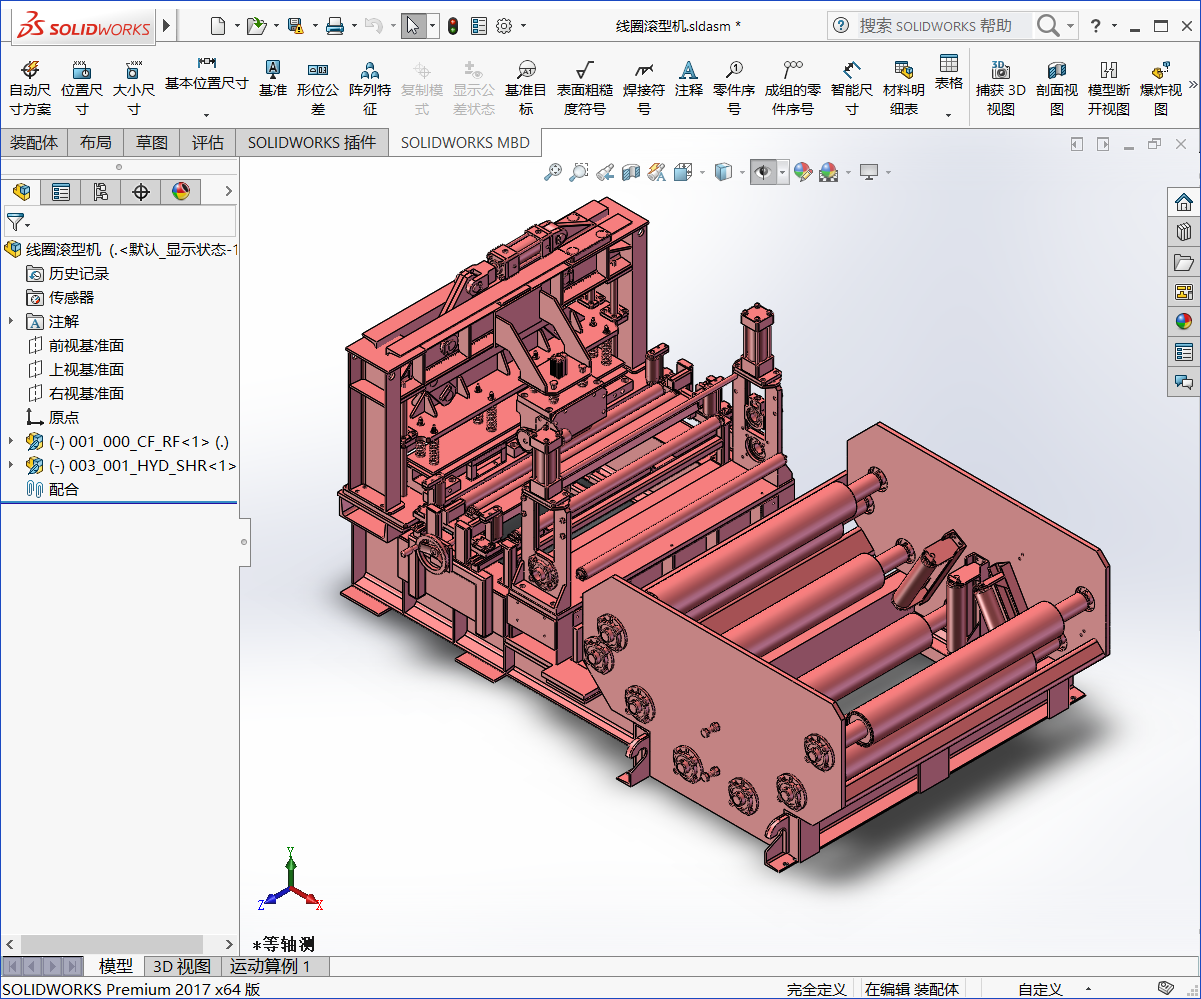Switch to the DimXpertManager crosshair tab
This screenshot has height=999, width=1201.
141,191
